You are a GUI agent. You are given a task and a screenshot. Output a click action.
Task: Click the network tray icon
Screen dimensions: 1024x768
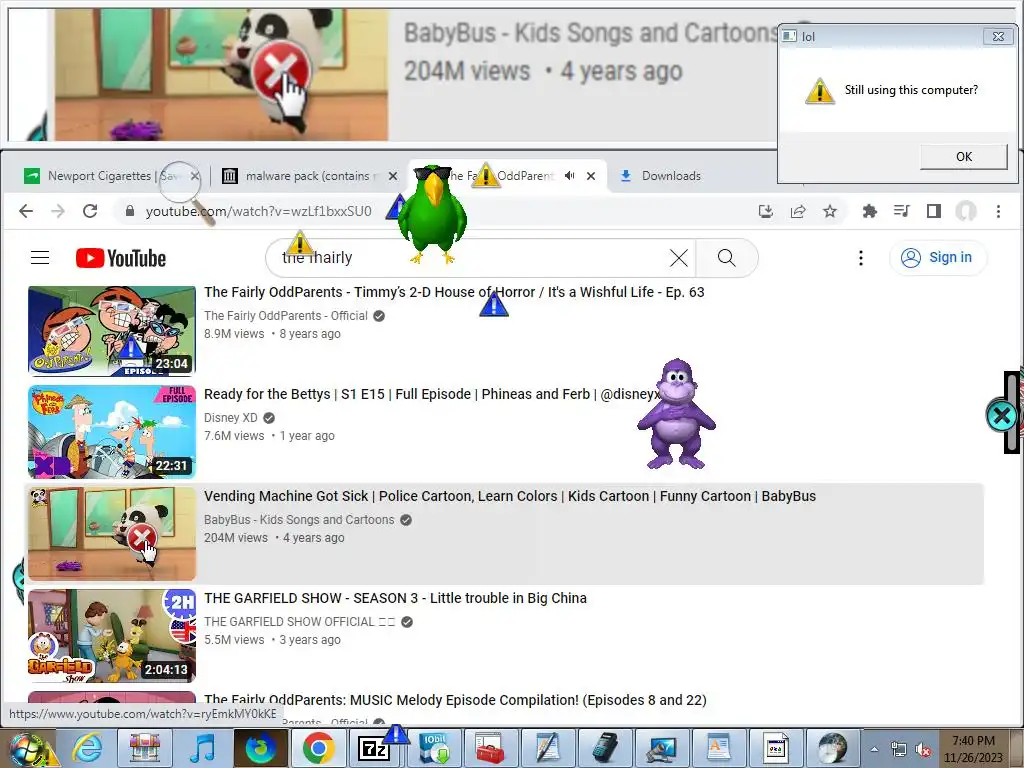(899, 750)
